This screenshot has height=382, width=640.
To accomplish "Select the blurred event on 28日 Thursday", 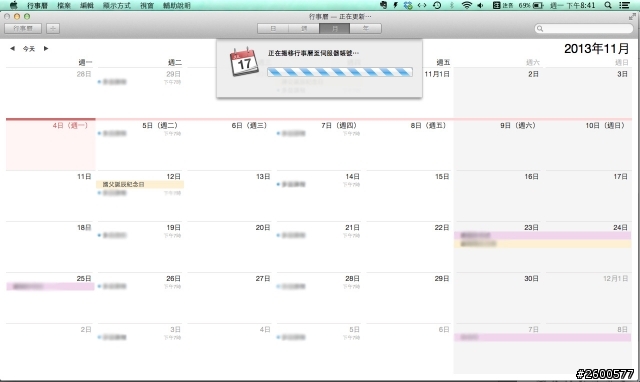I will coord(318,286).
